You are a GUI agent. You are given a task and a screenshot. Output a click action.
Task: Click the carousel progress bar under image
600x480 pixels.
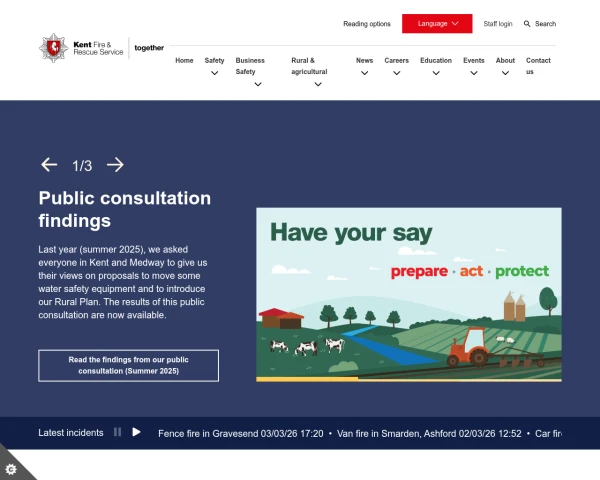[409, 379]
